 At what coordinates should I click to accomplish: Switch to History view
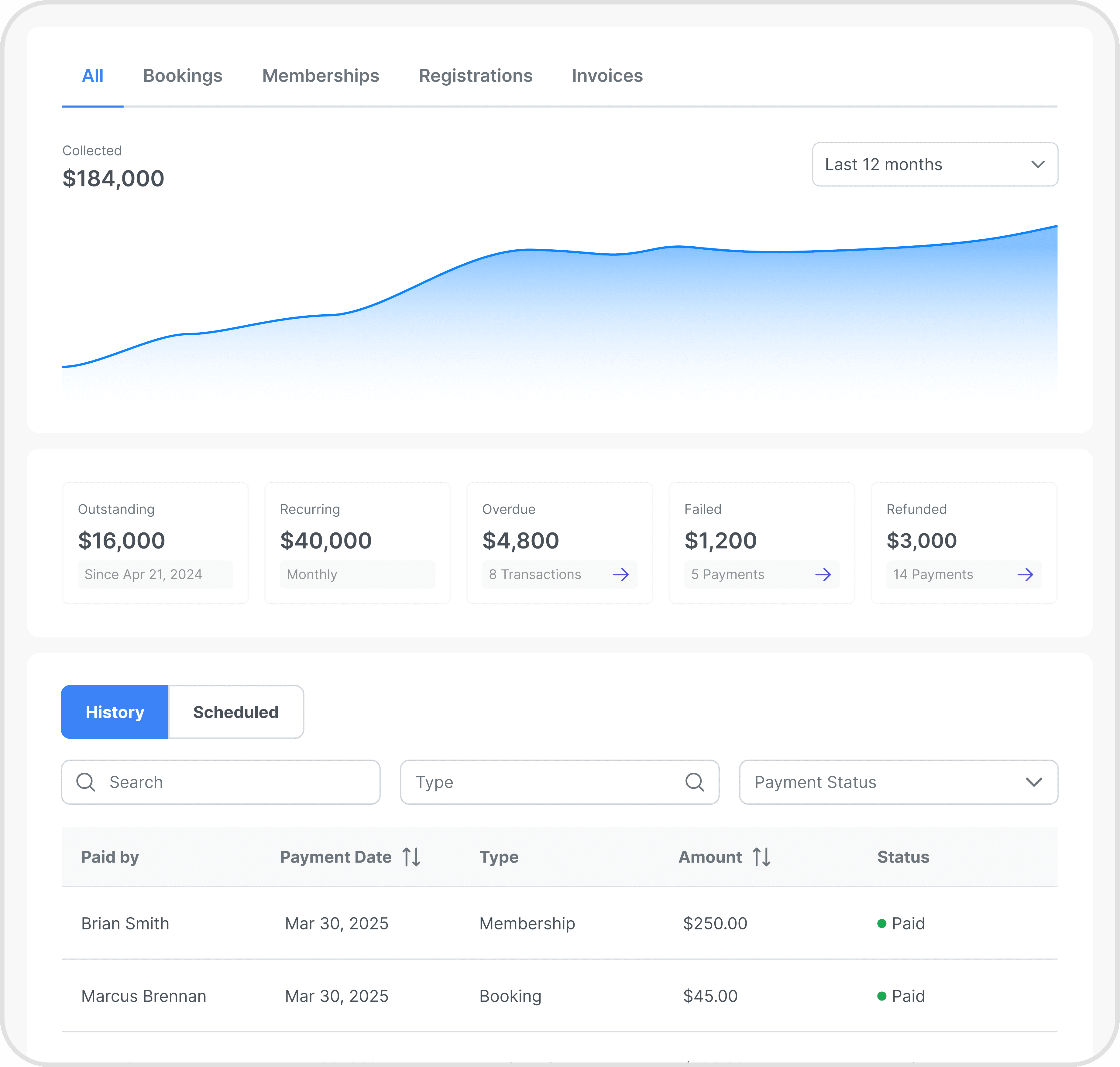[x=115, y=712]
